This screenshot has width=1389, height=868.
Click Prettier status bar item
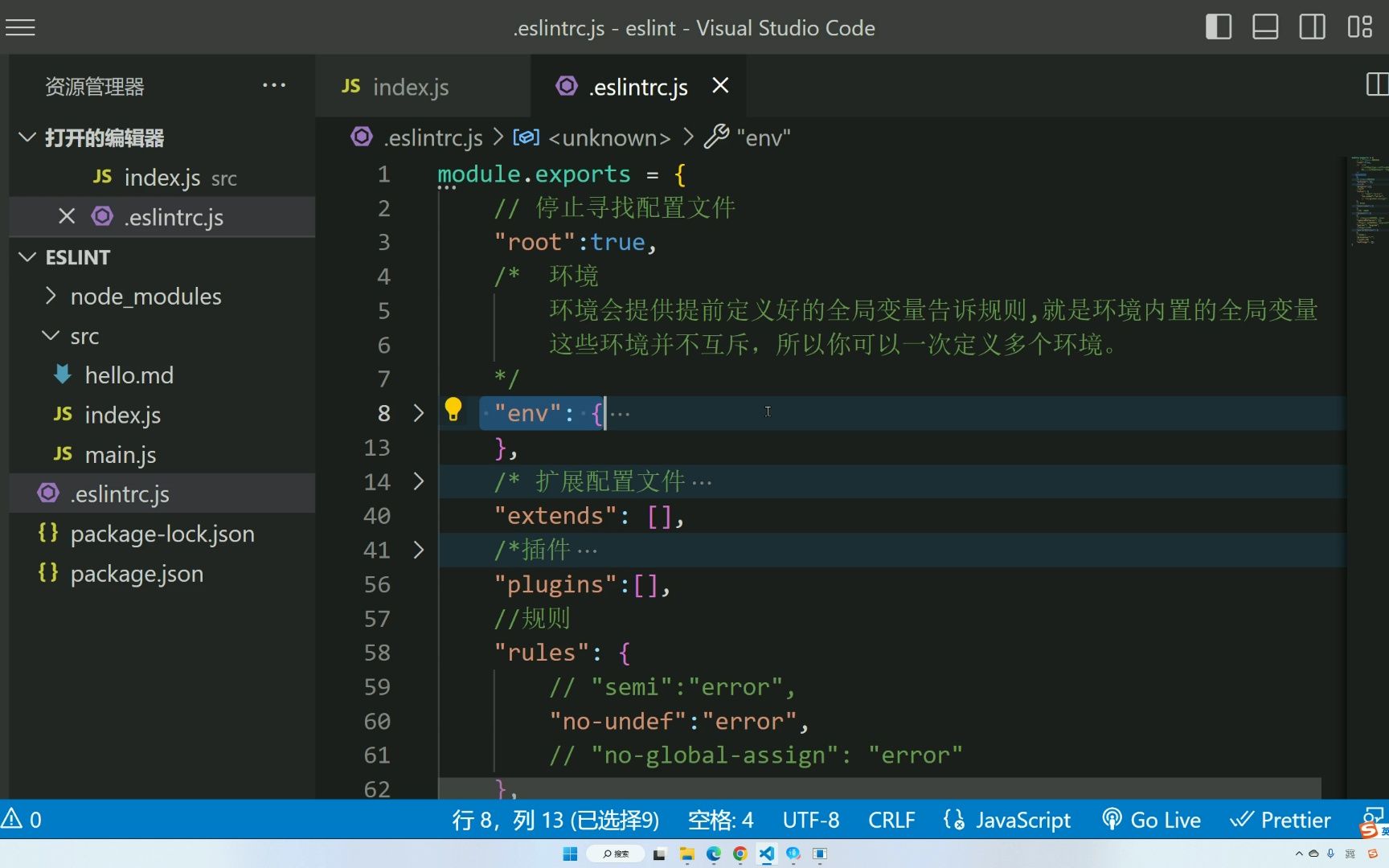[x=1280, y=820]
